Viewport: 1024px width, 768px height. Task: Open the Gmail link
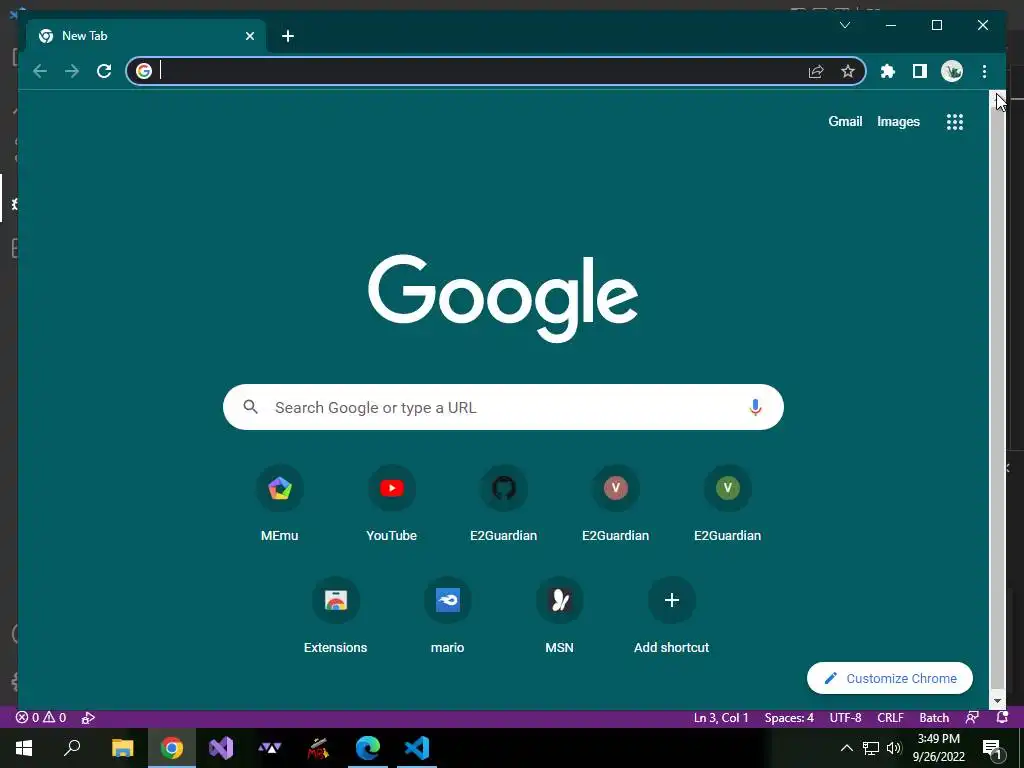coord(845,121)
